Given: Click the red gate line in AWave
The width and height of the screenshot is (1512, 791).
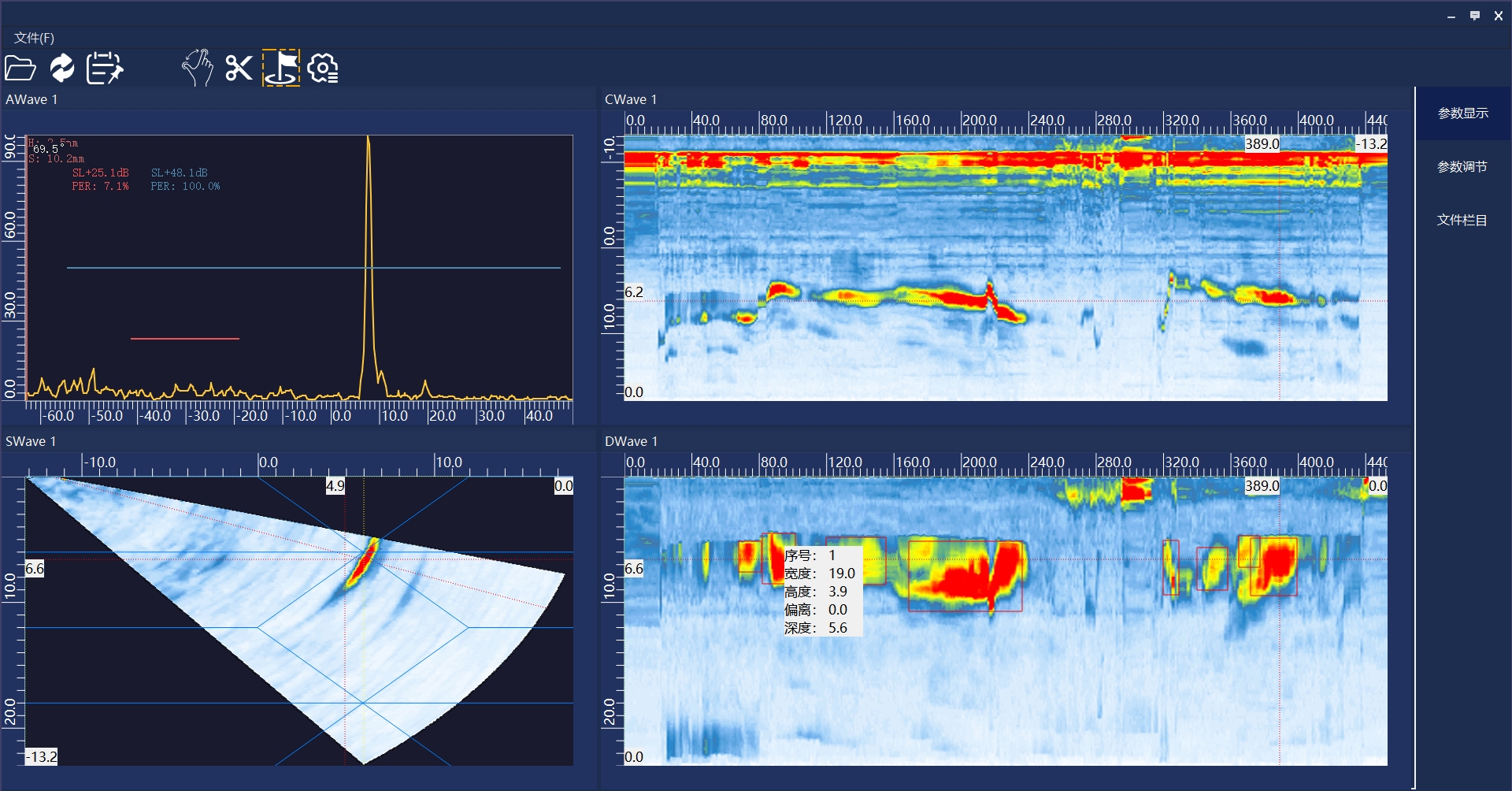Looking at the screenshot, I should point(184,339).
